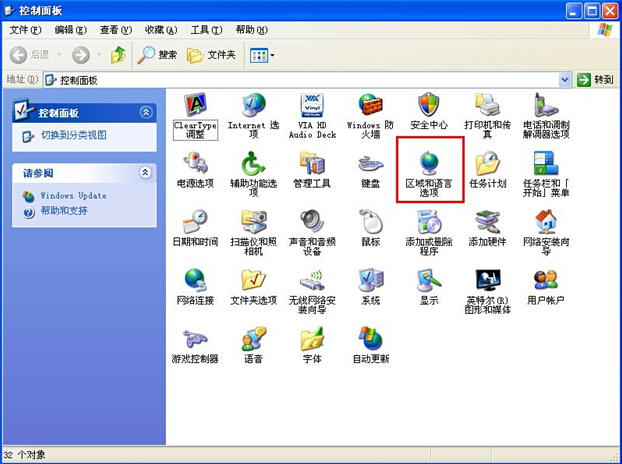
Task: Open the 工具(T) menu
Action: point(206,30)
